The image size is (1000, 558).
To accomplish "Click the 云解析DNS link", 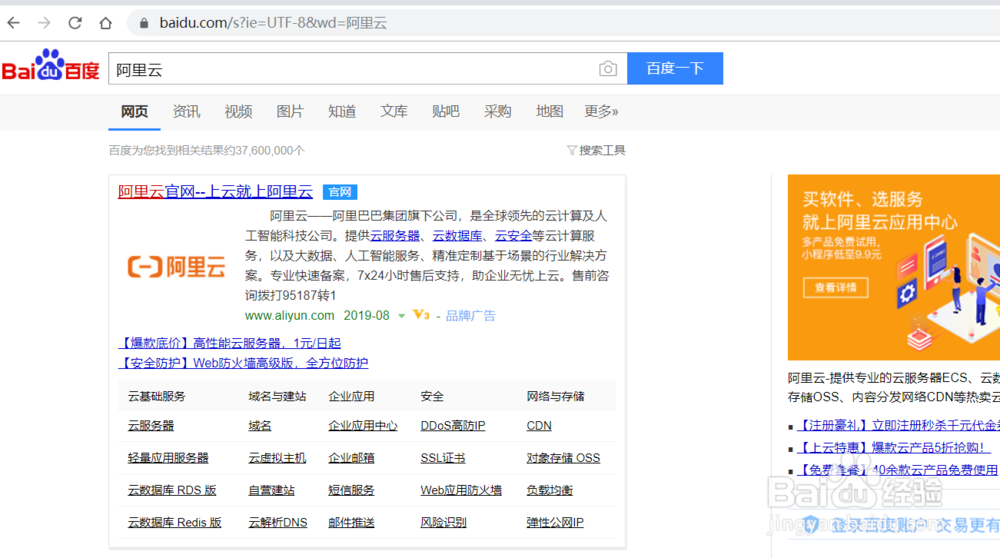I will (x=278, y=522).
